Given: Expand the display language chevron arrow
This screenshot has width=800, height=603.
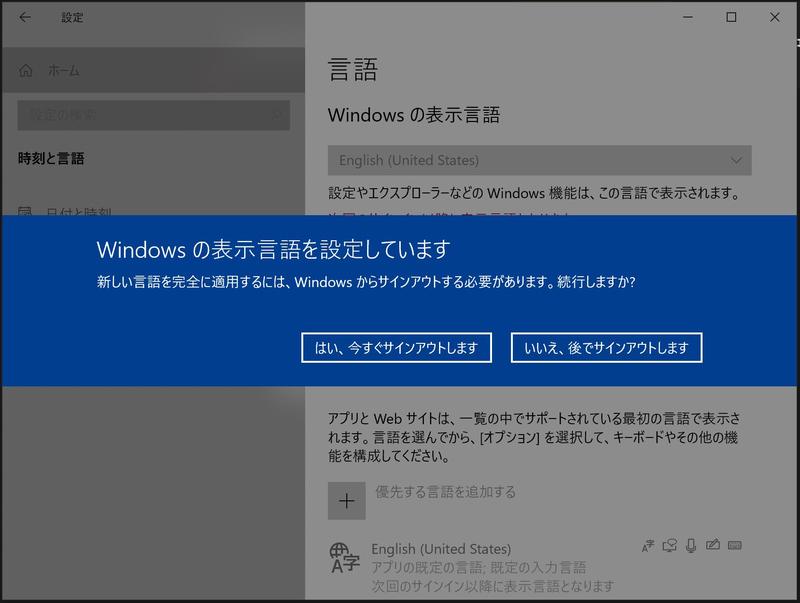Looking at the screenshot, I should point(736,160).
